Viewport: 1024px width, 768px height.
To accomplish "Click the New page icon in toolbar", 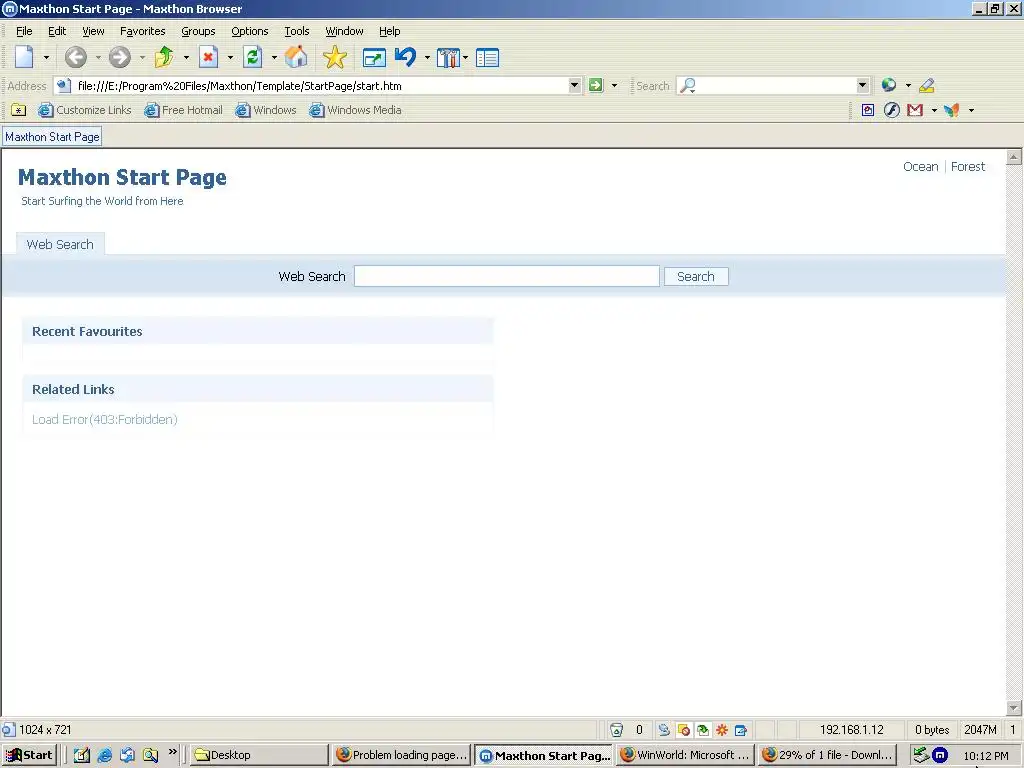I will [25, 57].
